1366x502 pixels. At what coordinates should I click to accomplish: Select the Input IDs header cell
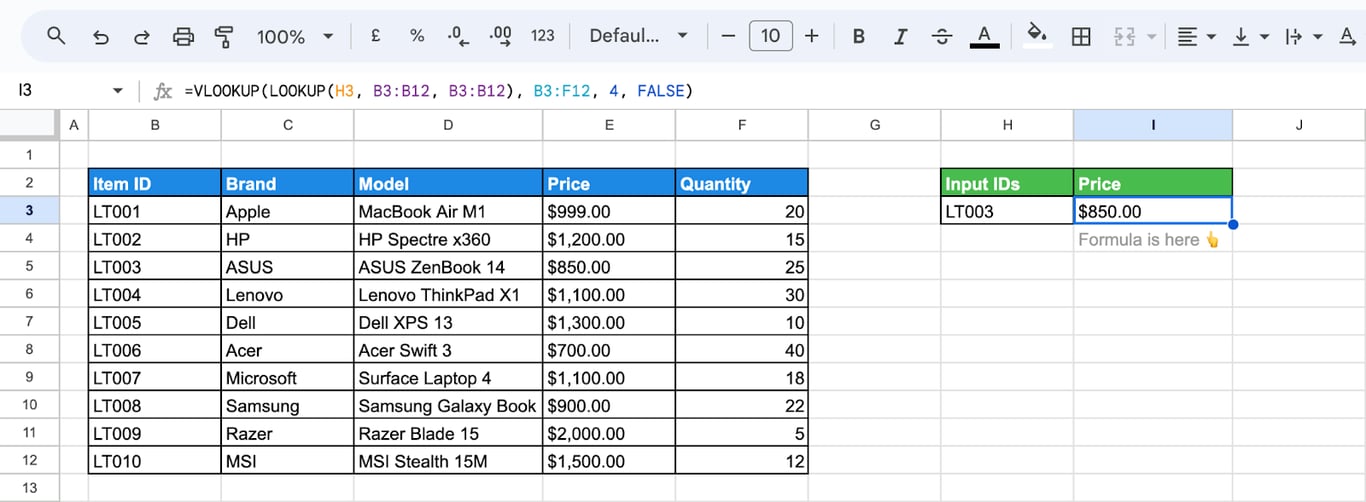[x=1007, y=183]
